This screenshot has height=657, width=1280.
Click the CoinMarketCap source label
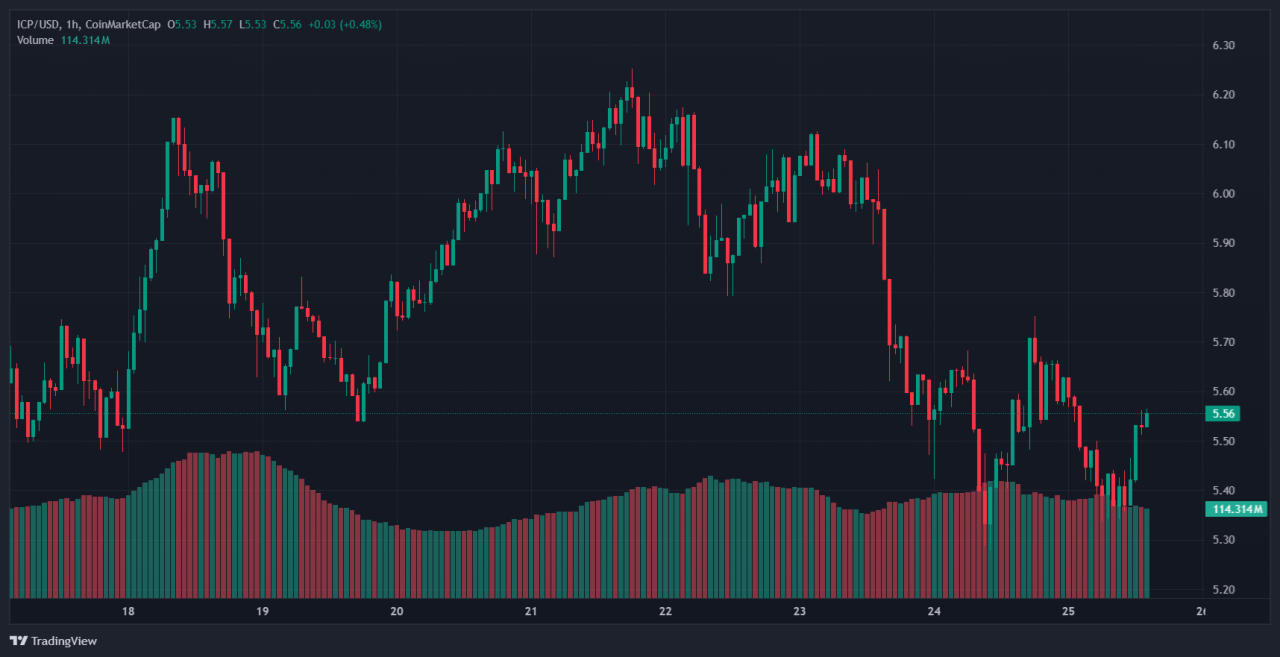[x=124, y=24]
